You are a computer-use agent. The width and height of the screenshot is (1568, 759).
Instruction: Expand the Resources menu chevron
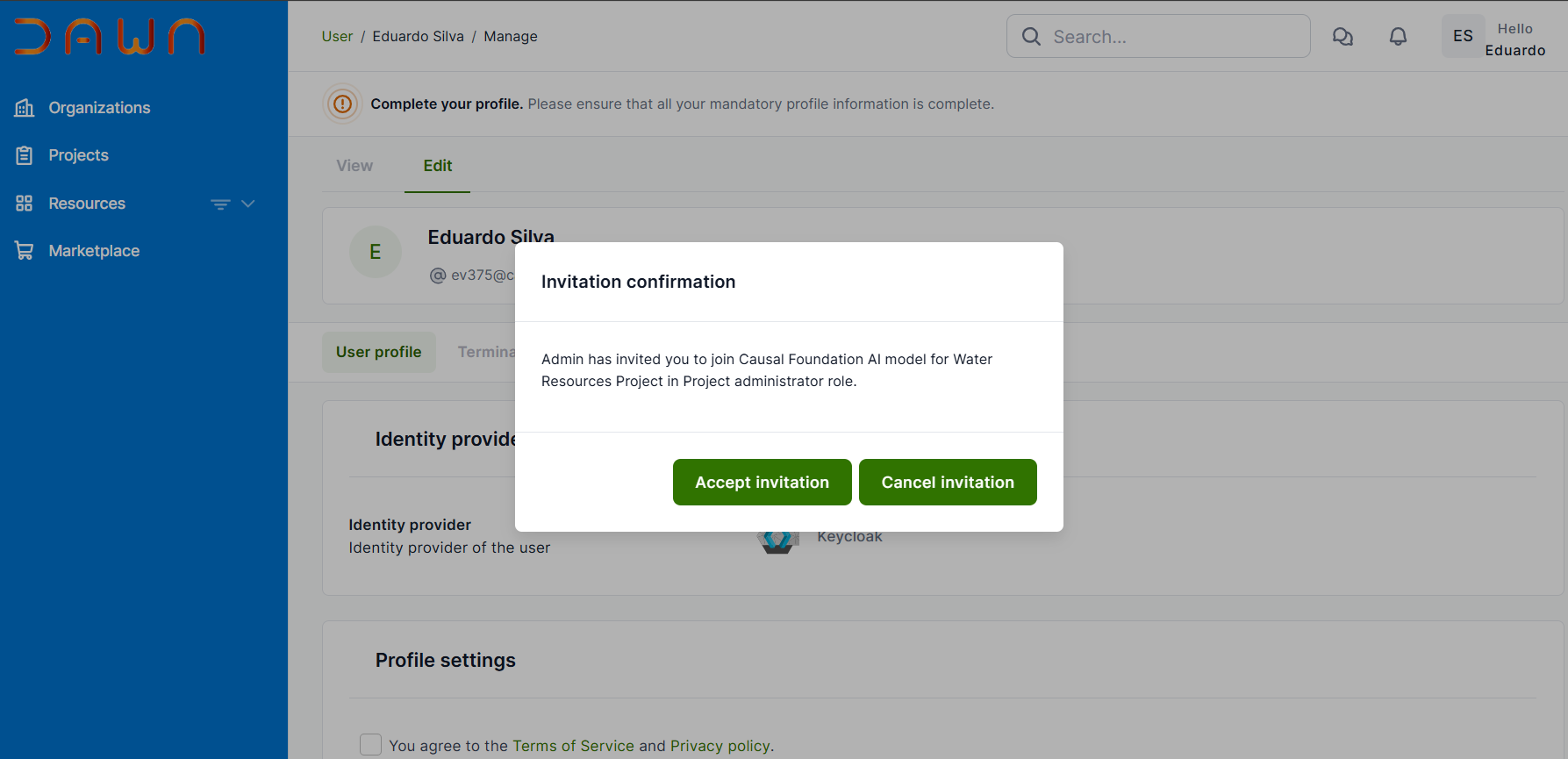click(x=248, y=204)
